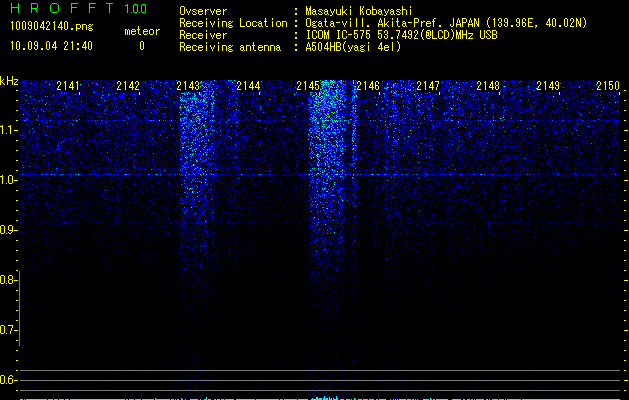Viewport: 629px width, 400px height.
Task: Click the Receiver field label
Action: (203, 35)
